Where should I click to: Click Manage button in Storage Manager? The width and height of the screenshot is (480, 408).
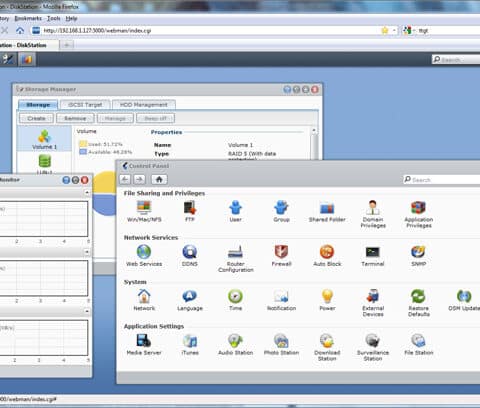pyautogui.click(x=115, y=118)
